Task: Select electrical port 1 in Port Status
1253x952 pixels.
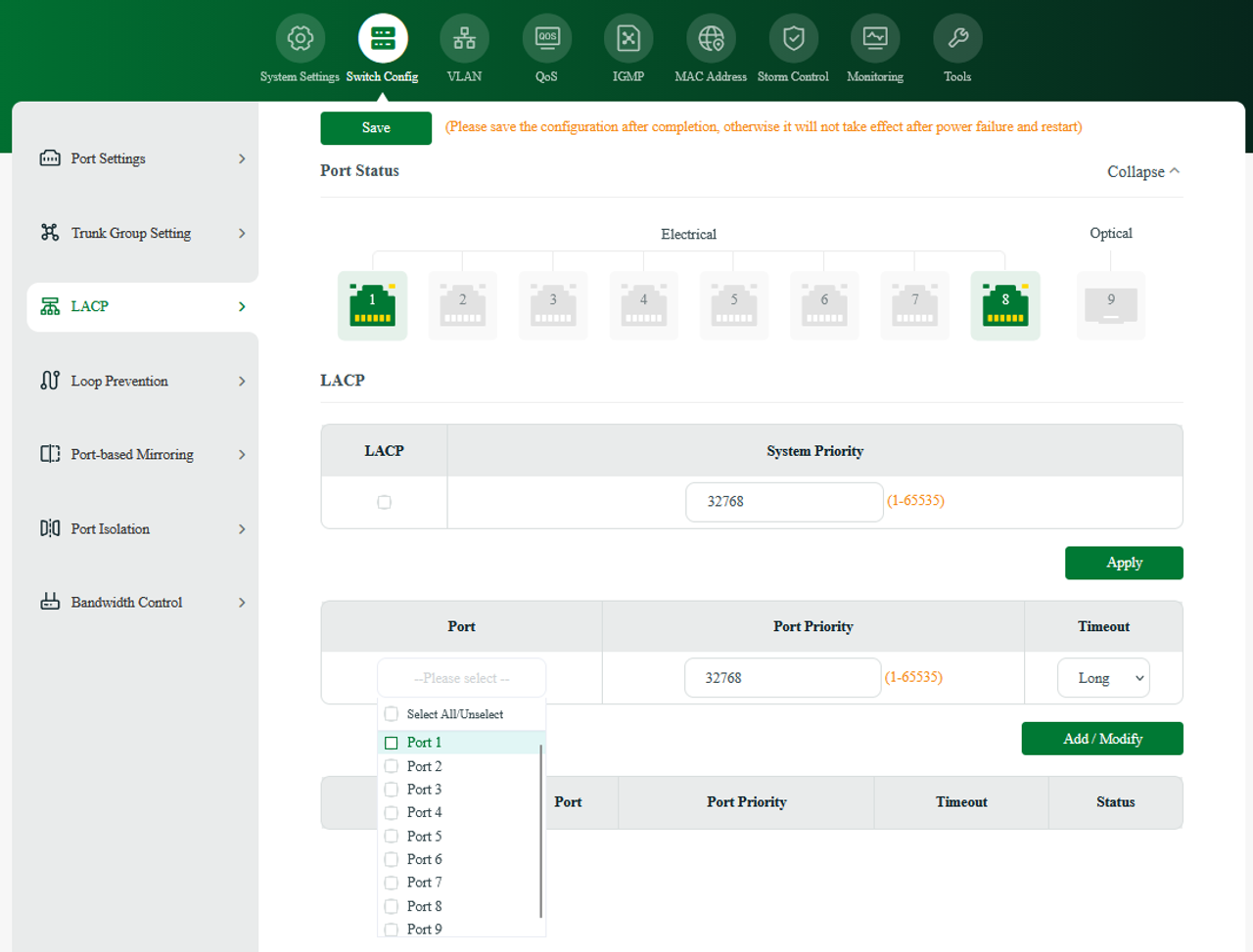Action: [372, 304]
